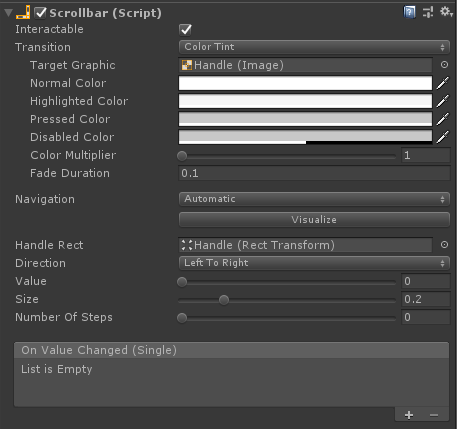Open Target Graphic object picker circle

point(444,65)
